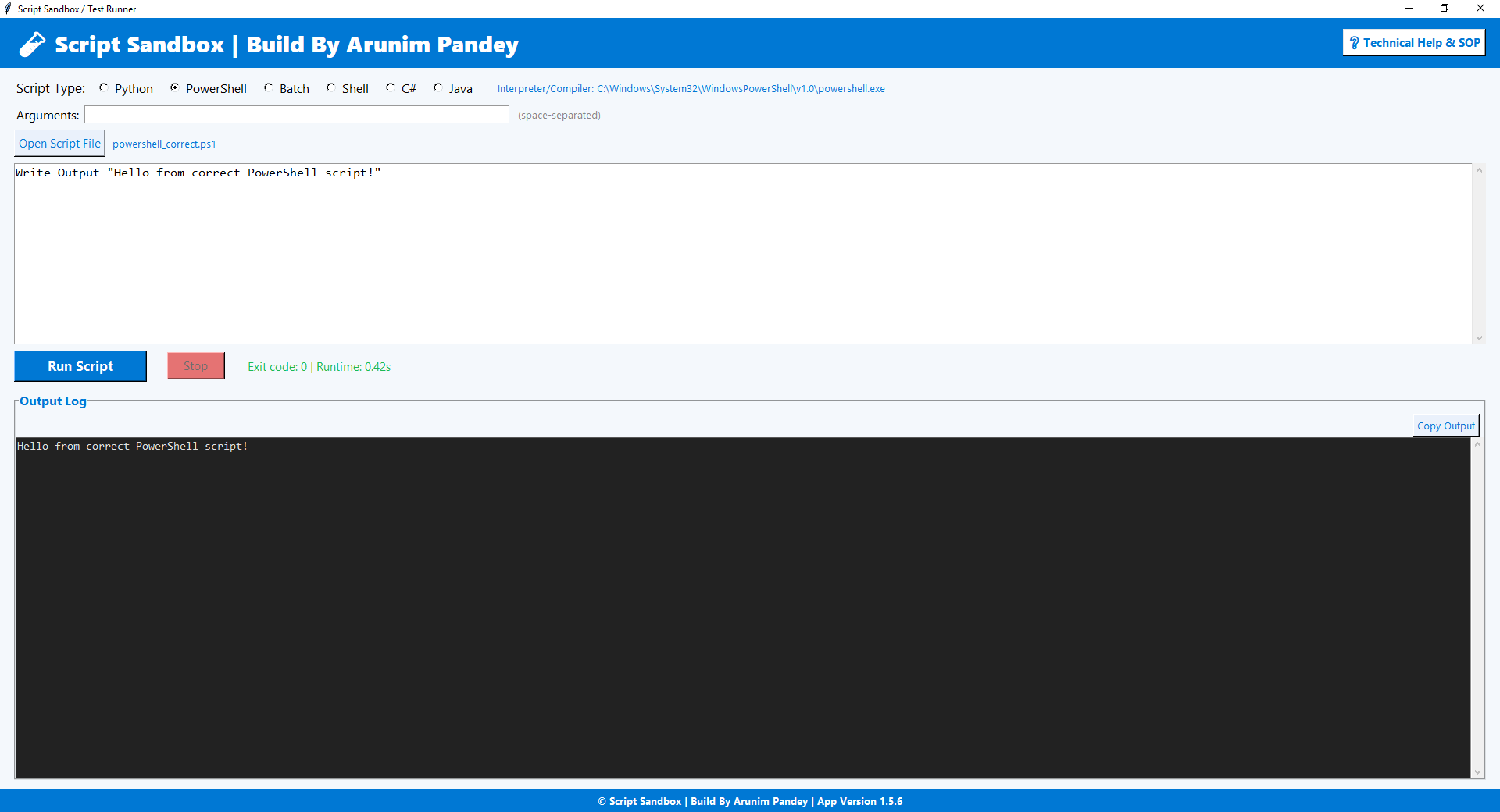The image size is (1500, 812).
Task: Copy the output log text
Action: coord(1445,426)
